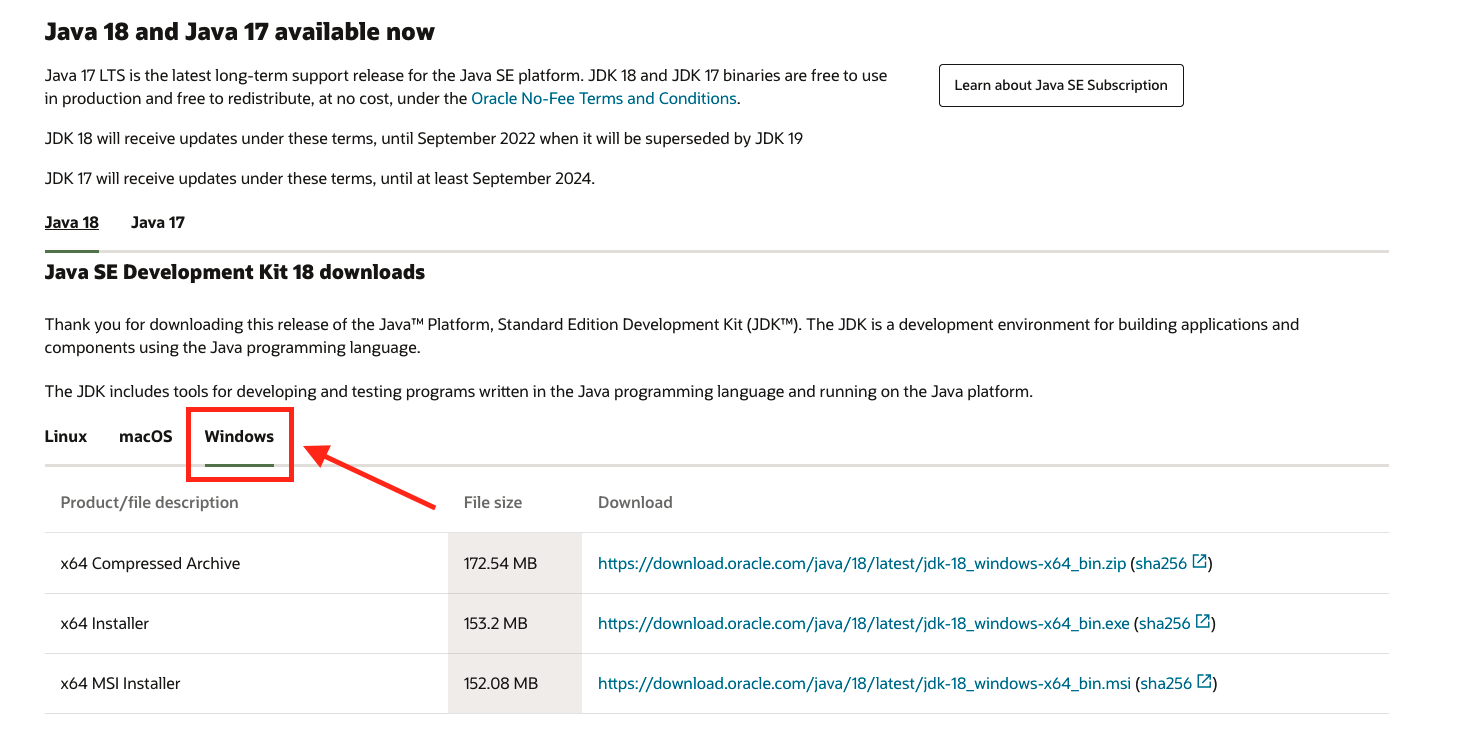
Task: Click the File size column header
Action: pos(493,502)
